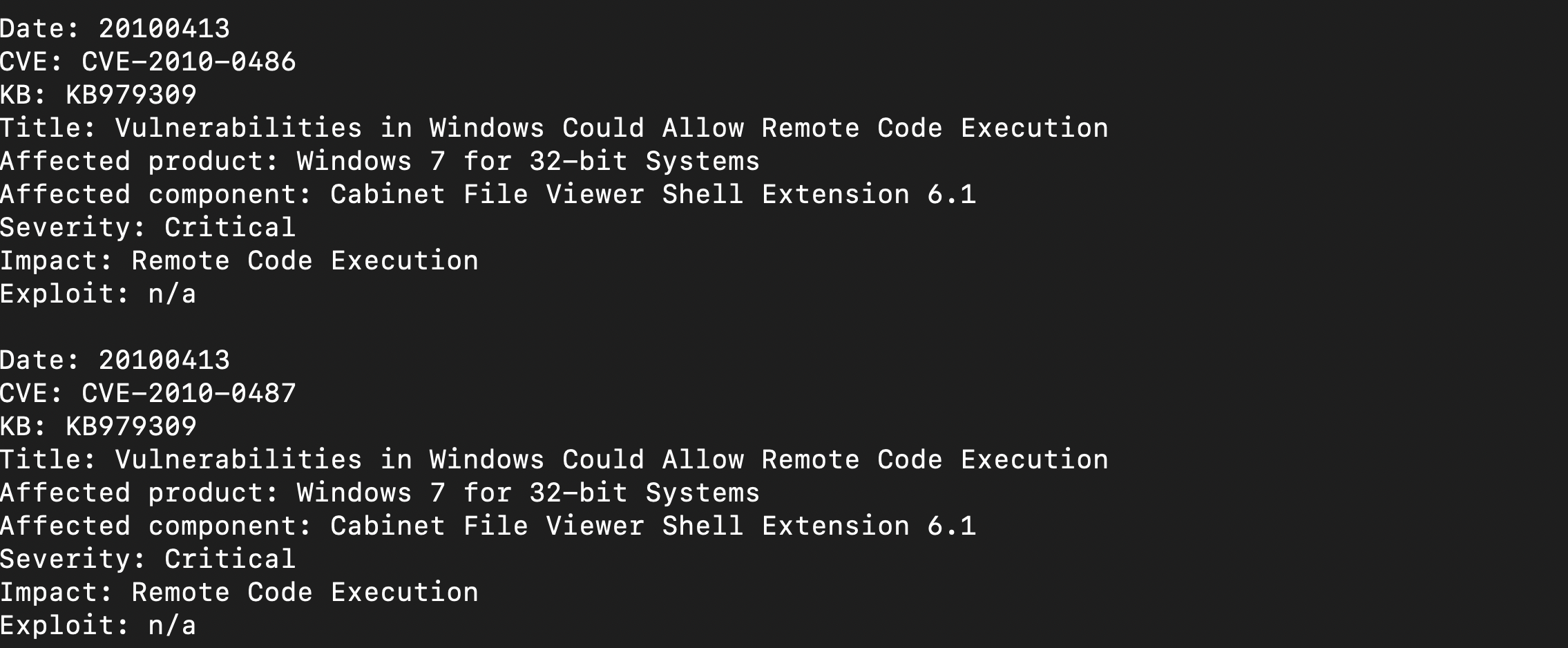Viewport: 1568px width, 648px height.
Task: Click the blank line between the entries
Action: pyautogui.click(x=784, y=327)
